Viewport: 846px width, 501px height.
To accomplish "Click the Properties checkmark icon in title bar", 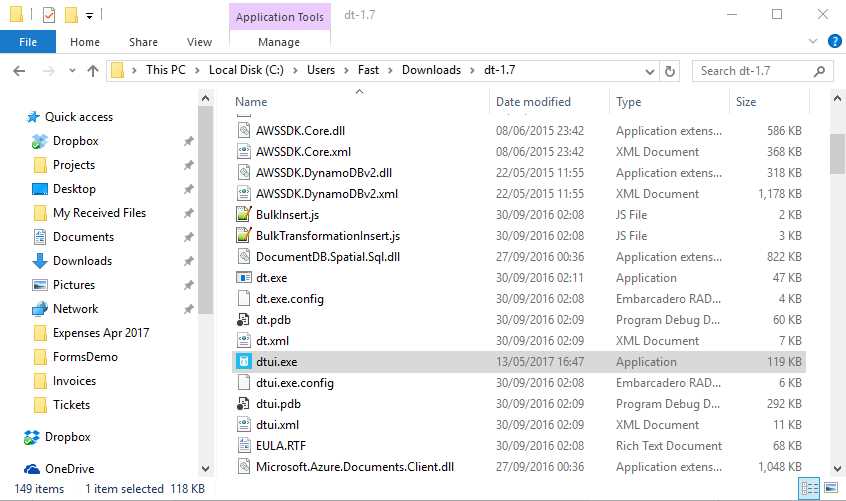I will point(49,15).
